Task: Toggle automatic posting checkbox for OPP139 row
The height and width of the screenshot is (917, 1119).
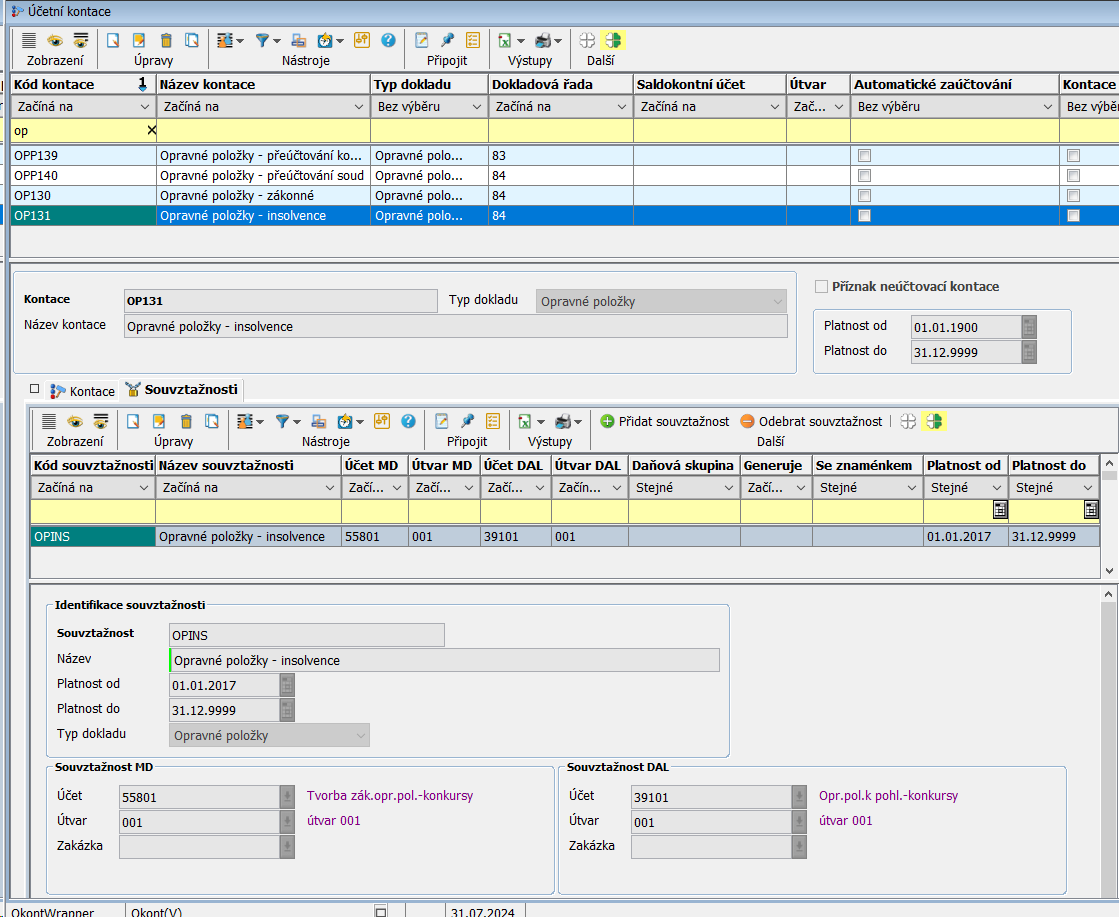Action: pos(865,156)
